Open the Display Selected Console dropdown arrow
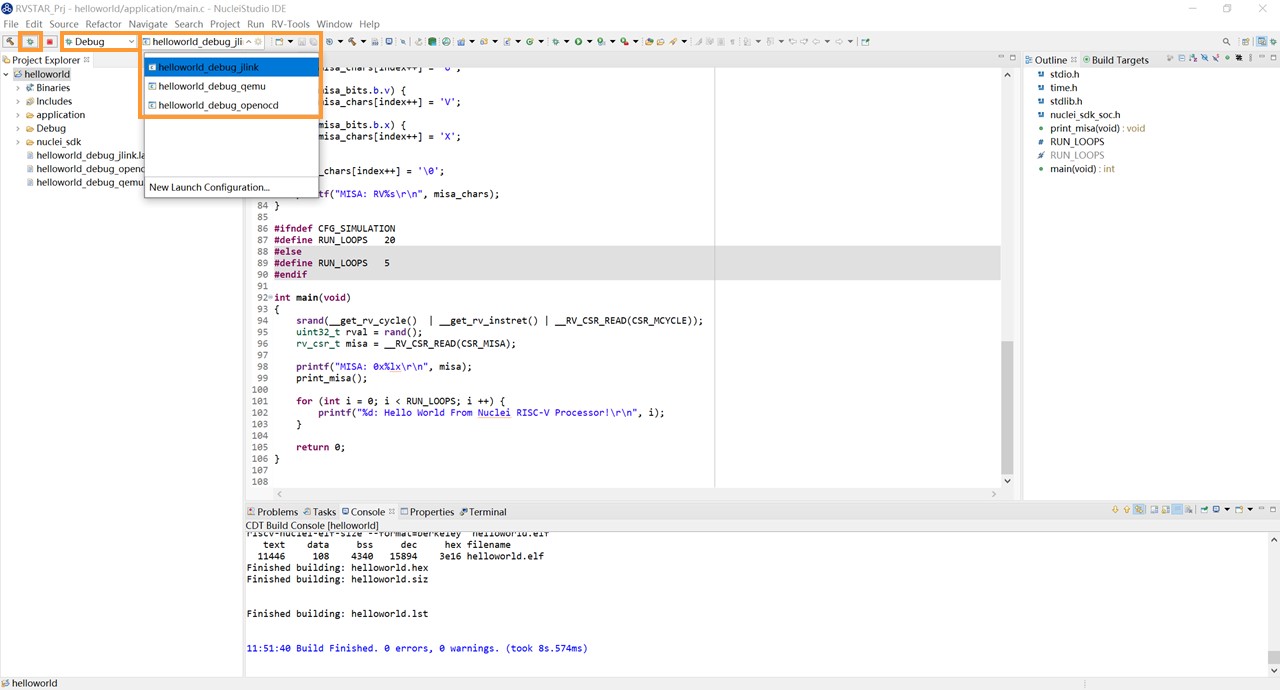 [x=1227, y=510]
